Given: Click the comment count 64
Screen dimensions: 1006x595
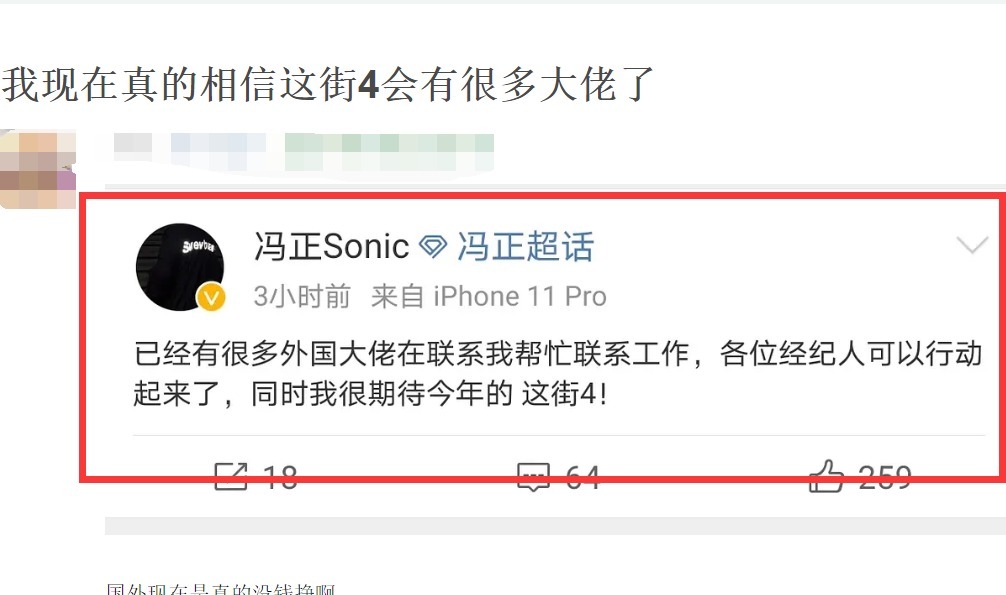Looking at the screenshot, I should (x=583, y=478).
